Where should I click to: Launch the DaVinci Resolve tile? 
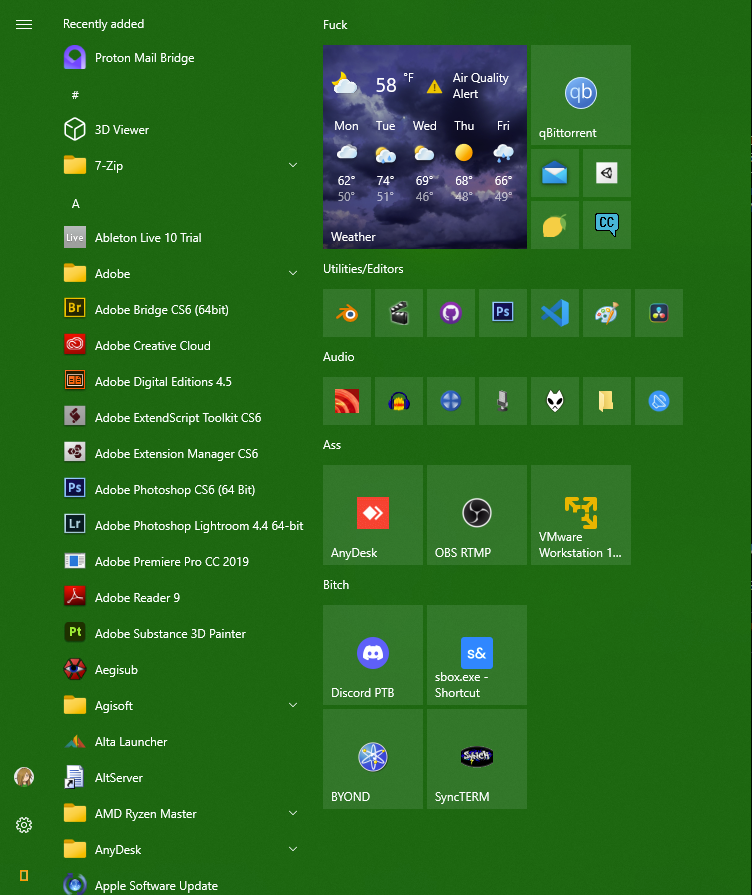click(658, 313)
